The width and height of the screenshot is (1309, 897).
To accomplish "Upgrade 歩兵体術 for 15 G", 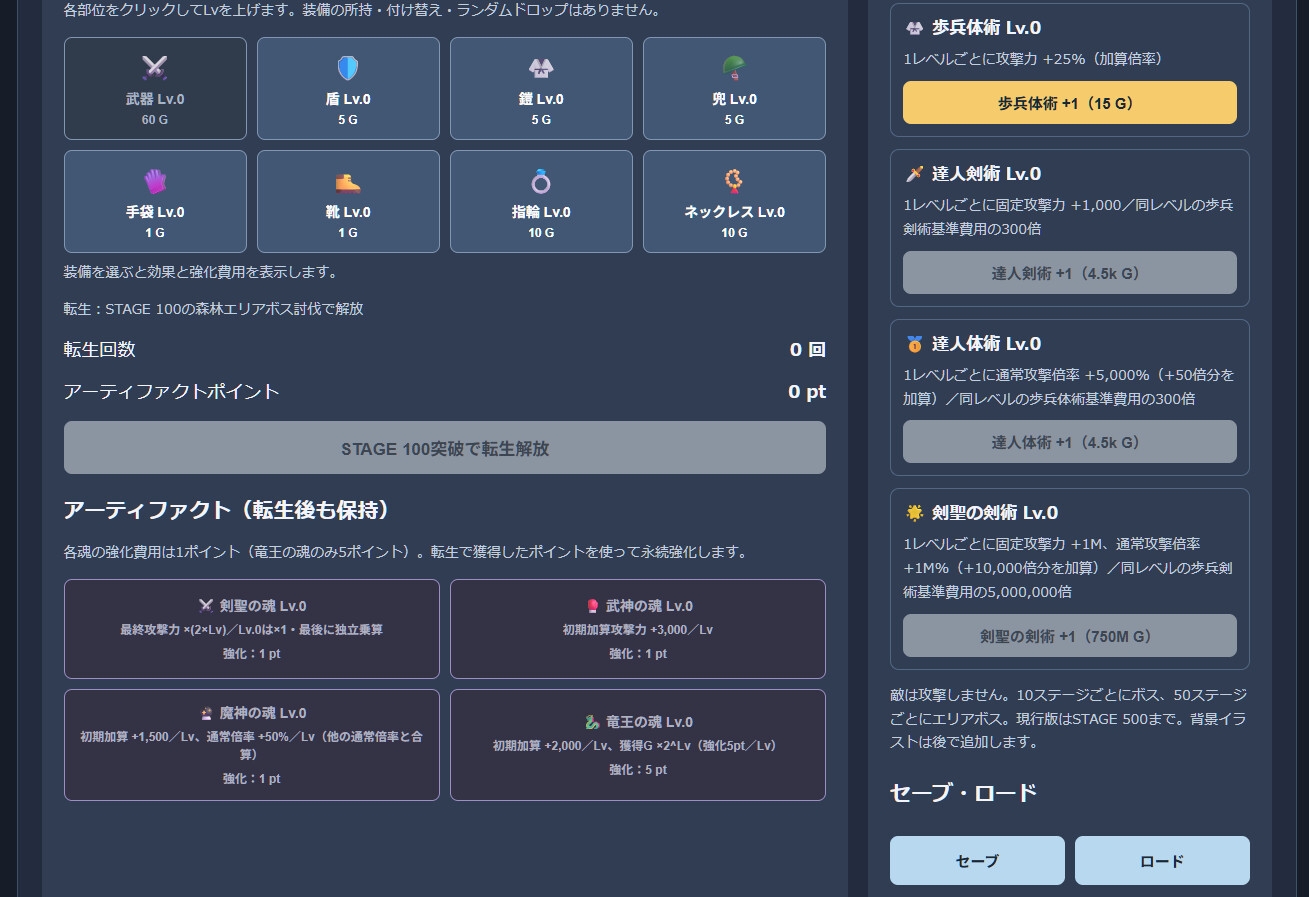I will coord(1070,103).
